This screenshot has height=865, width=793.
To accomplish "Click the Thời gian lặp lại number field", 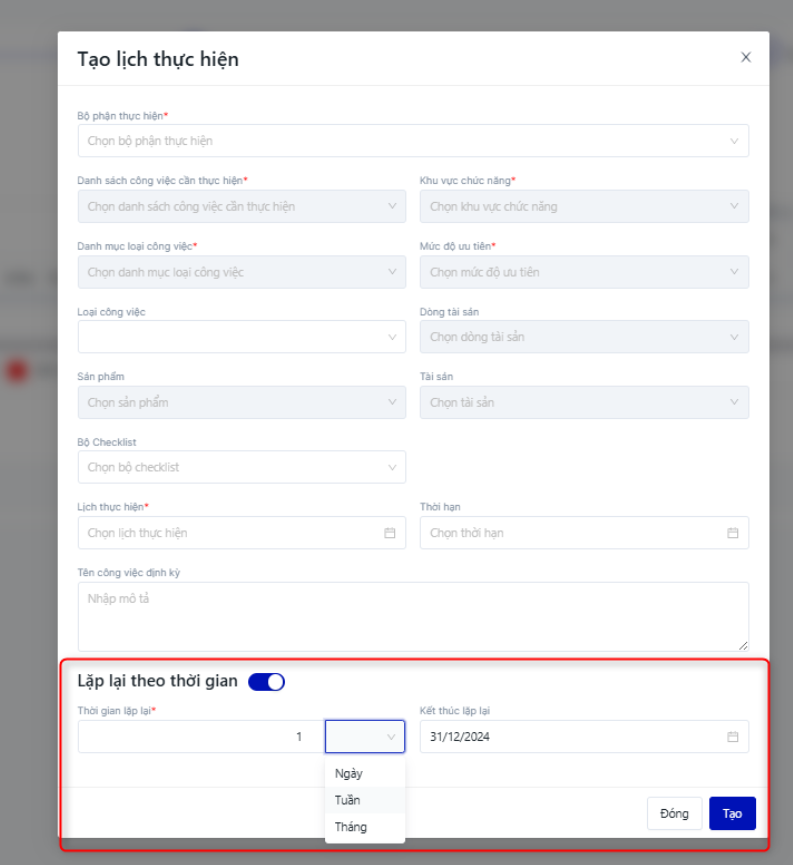I will click(200, 737).
